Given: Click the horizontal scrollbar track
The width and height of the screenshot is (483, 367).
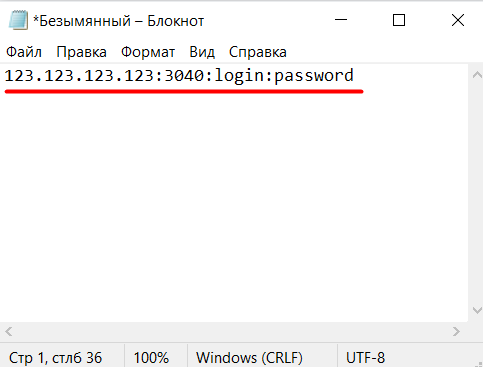Looking at the screenshot, I should (x=233, y=332).
